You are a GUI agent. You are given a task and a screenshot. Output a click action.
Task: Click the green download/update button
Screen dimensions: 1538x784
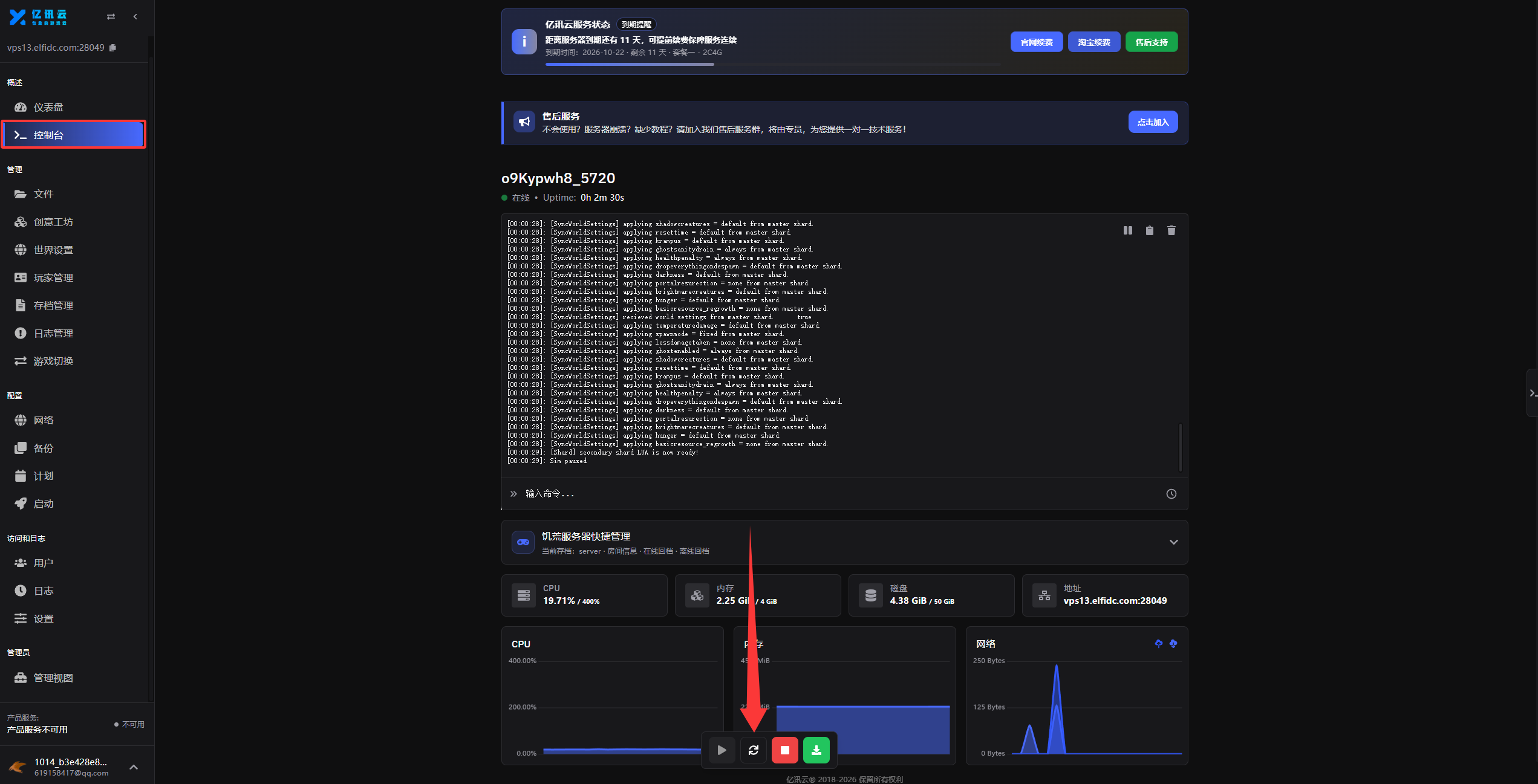pos(816,750)
